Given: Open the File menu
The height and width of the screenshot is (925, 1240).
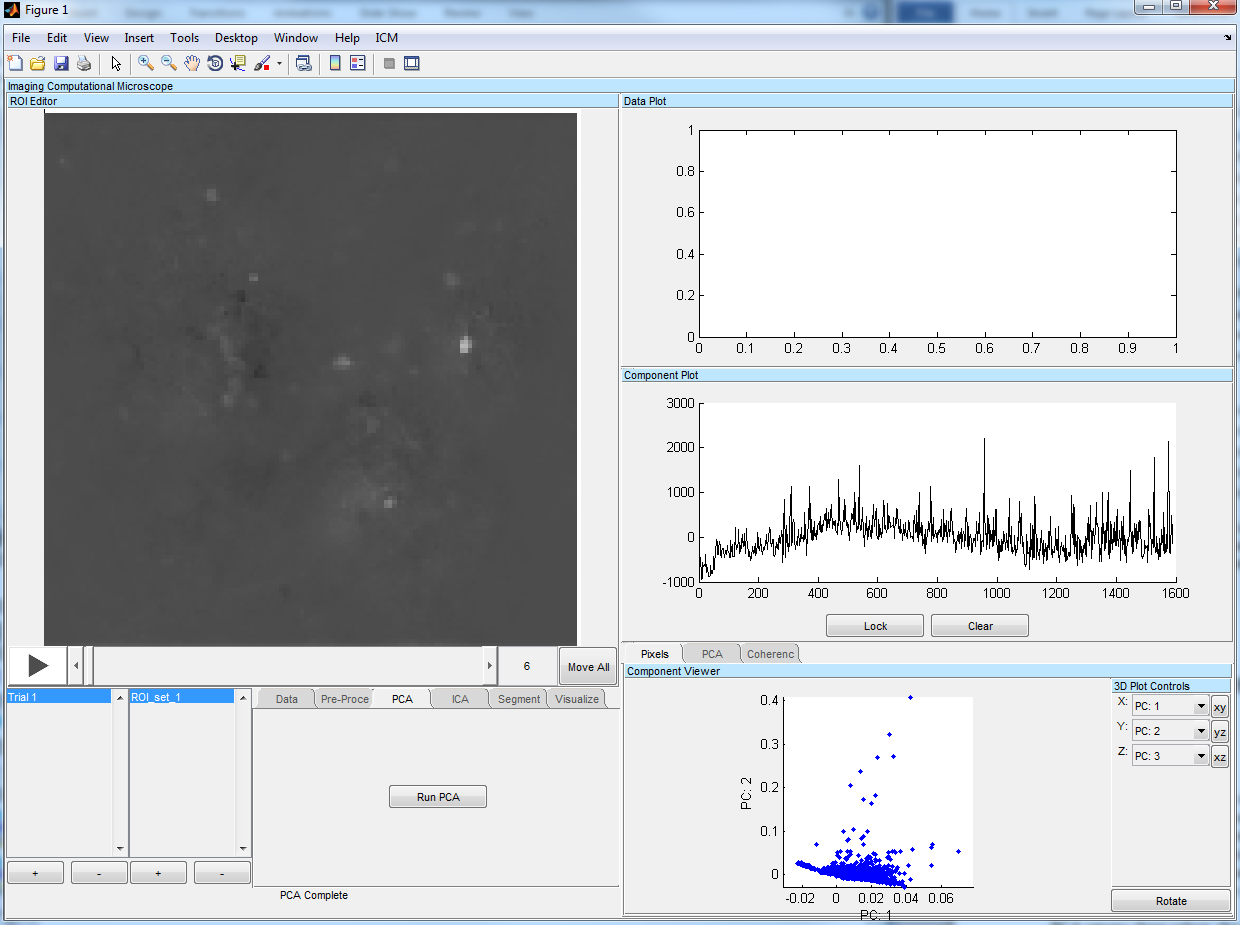Looking at the screenshot, I should tap(21, 38).
